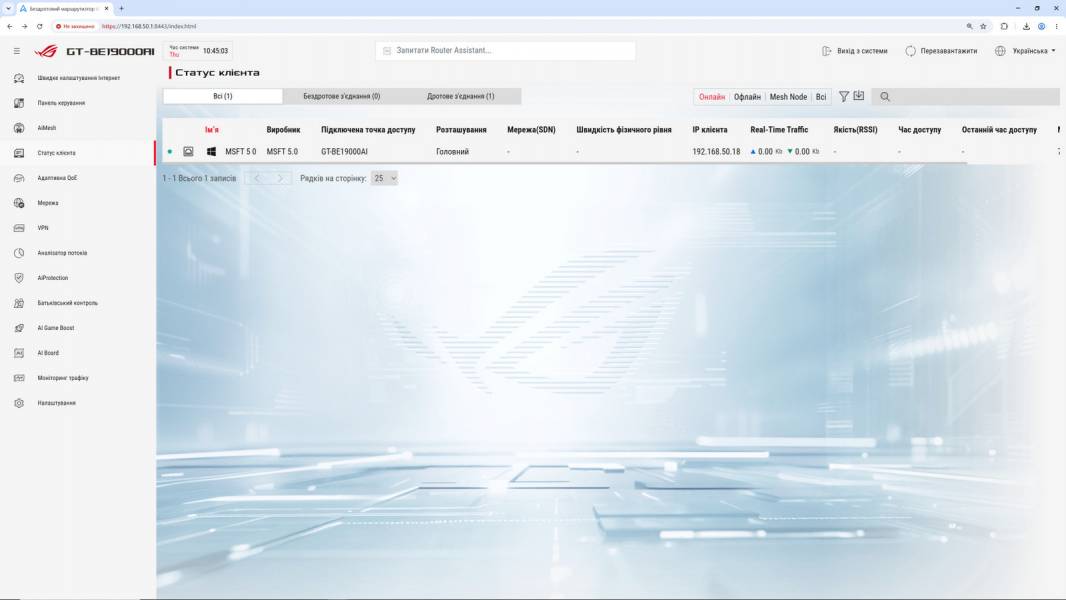Click the browser reload icon
The width and height of the screenshot is (1066, 600).
click(39, 27)
